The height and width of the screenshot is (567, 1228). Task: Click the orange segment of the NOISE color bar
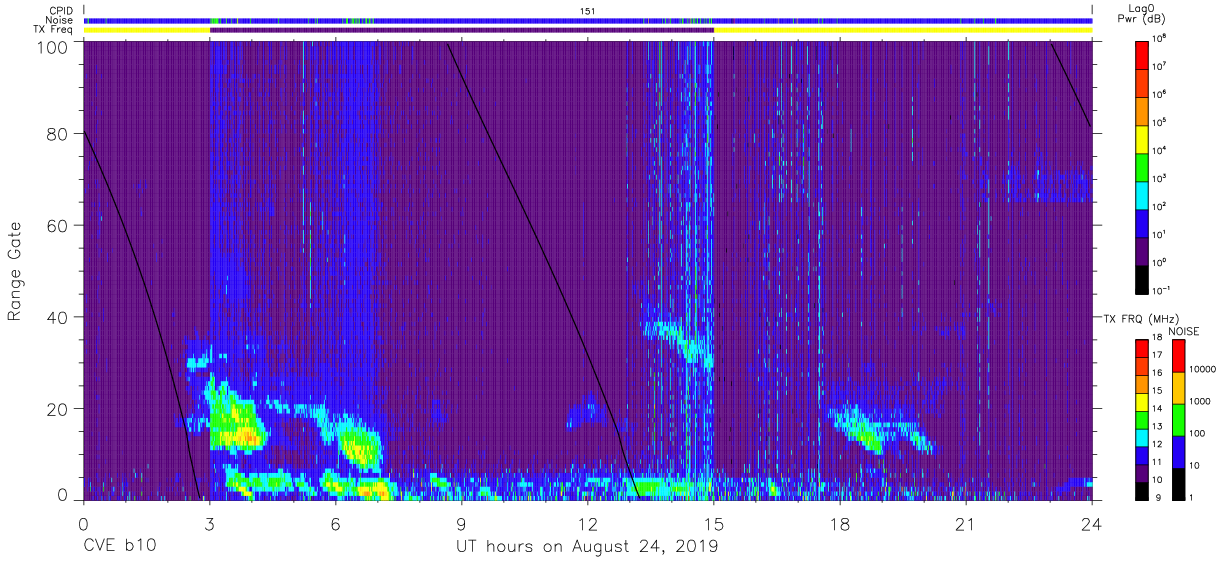coord(1177,388)
